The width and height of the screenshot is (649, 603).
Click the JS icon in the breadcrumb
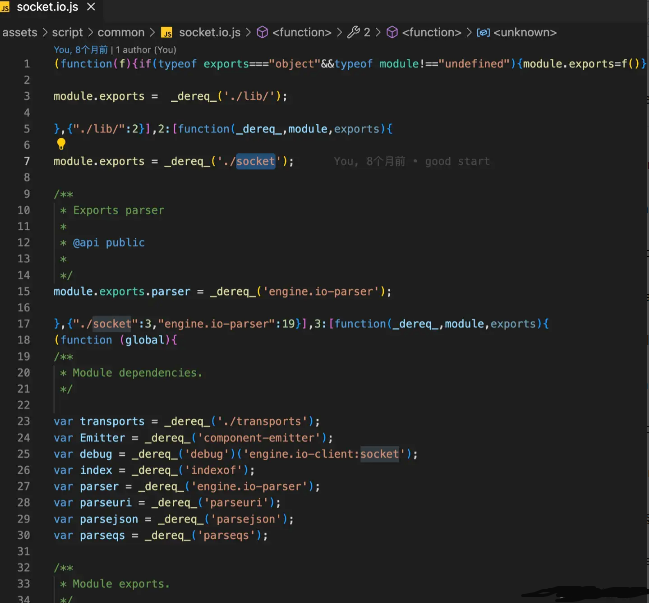click(166, 33)
